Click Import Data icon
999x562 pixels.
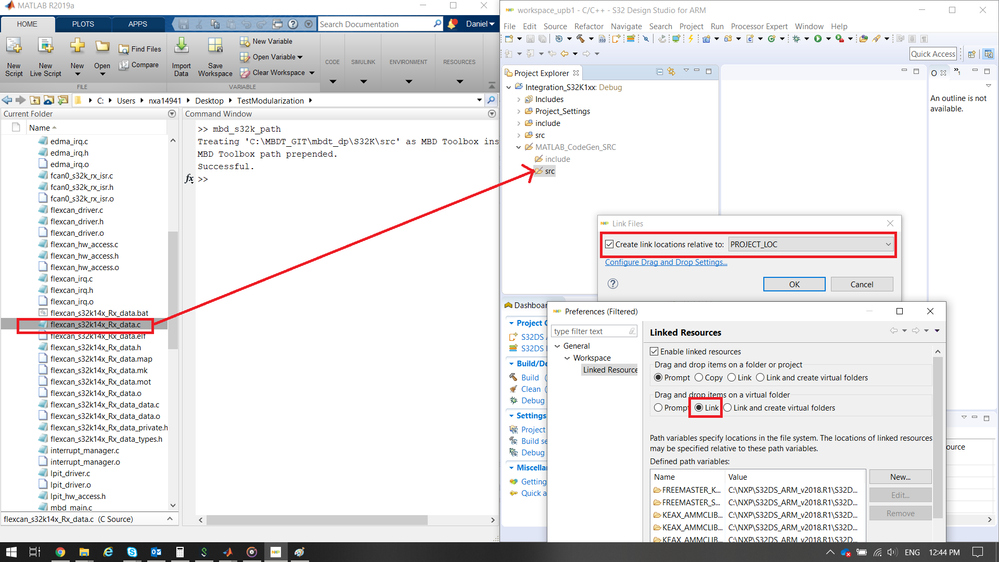[x=181, y=46]
